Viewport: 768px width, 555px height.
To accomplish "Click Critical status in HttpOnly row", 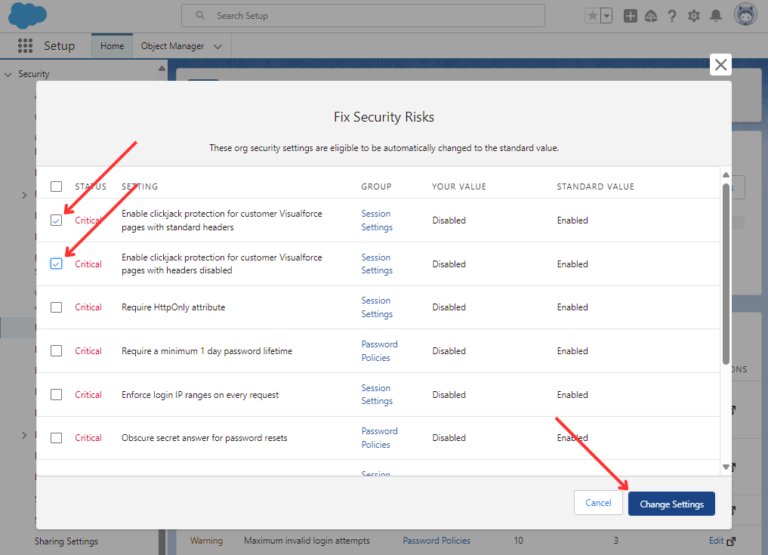I will [88, 307].
